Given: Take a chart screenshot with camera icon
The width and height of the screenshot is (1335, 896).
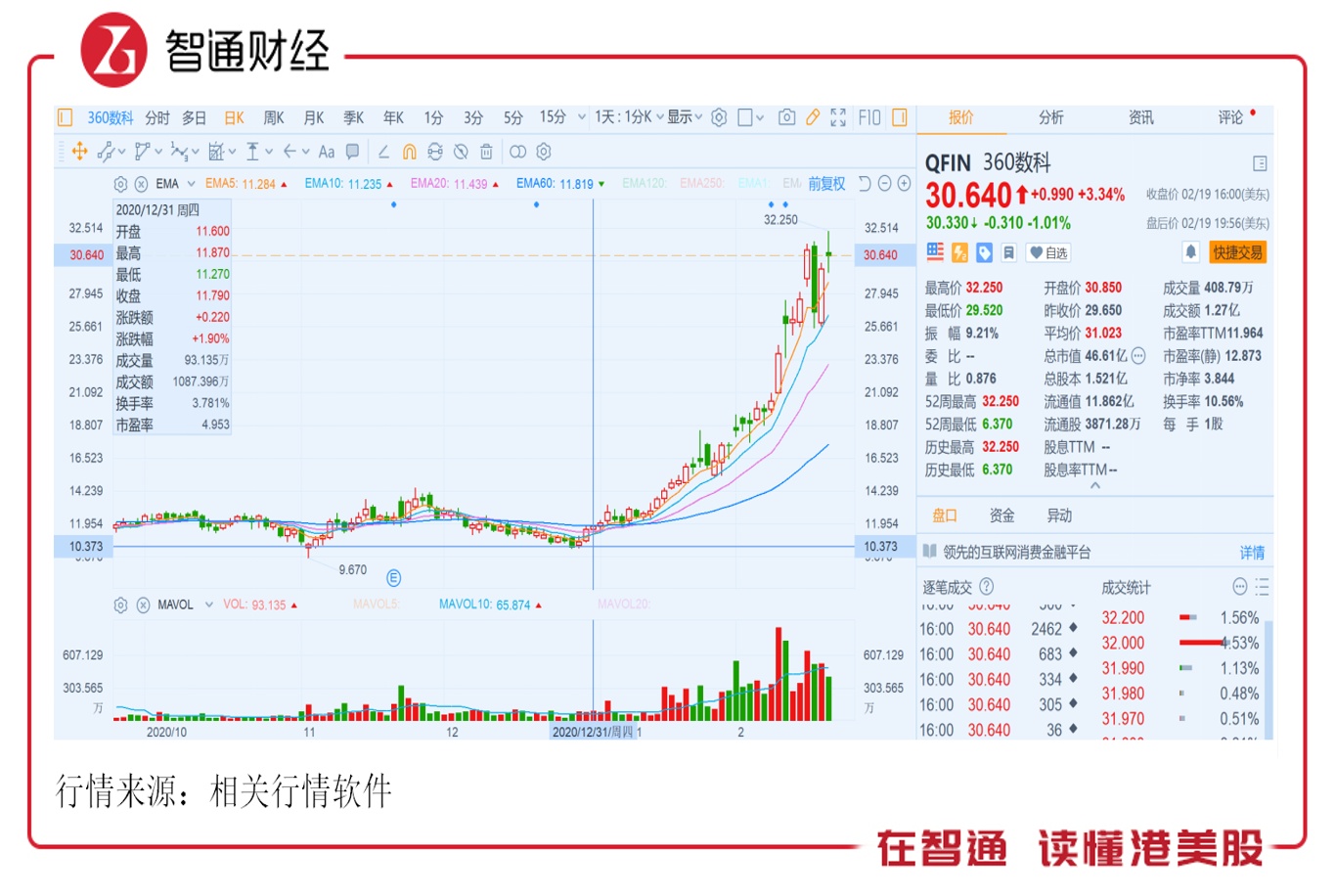Looking at the screenshot, I should [x=786, y=117].
